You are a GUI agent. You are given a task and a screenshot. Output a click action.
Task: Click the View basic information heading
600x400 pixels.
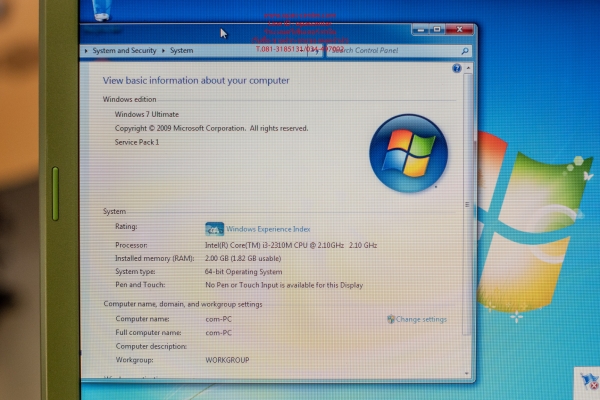click(x=196, y=80)
